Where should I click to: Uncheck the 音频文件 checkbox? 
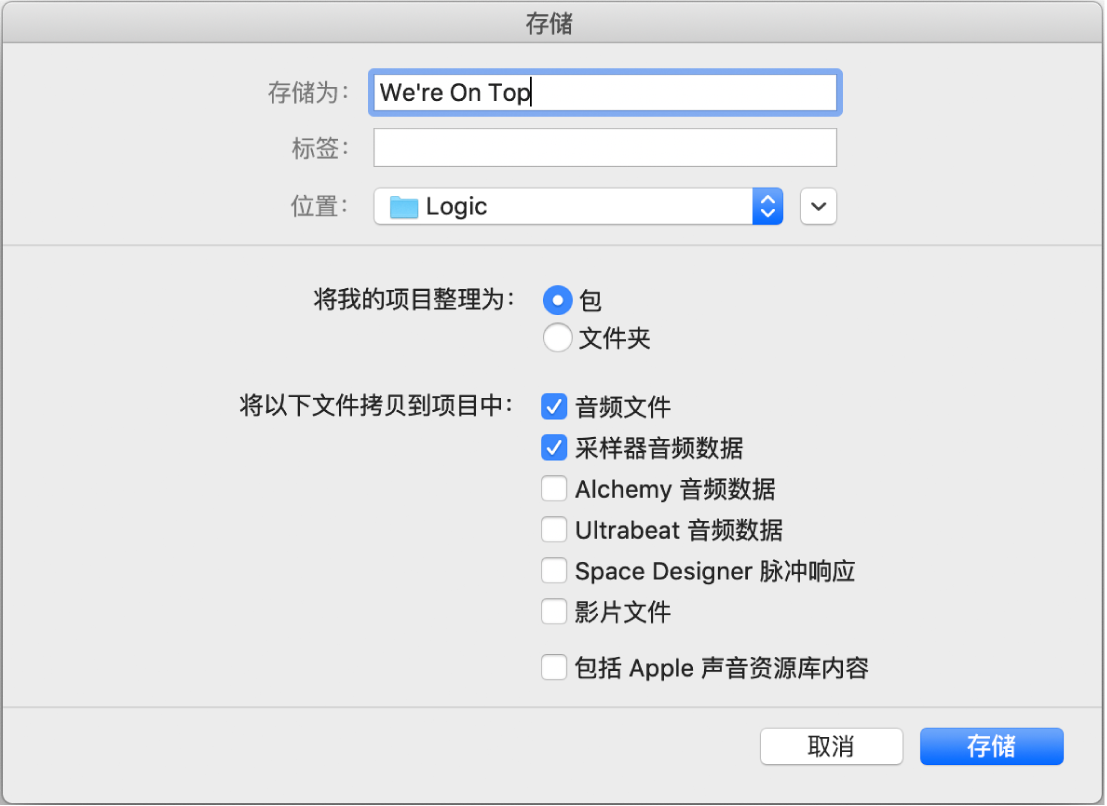point(554,407)
